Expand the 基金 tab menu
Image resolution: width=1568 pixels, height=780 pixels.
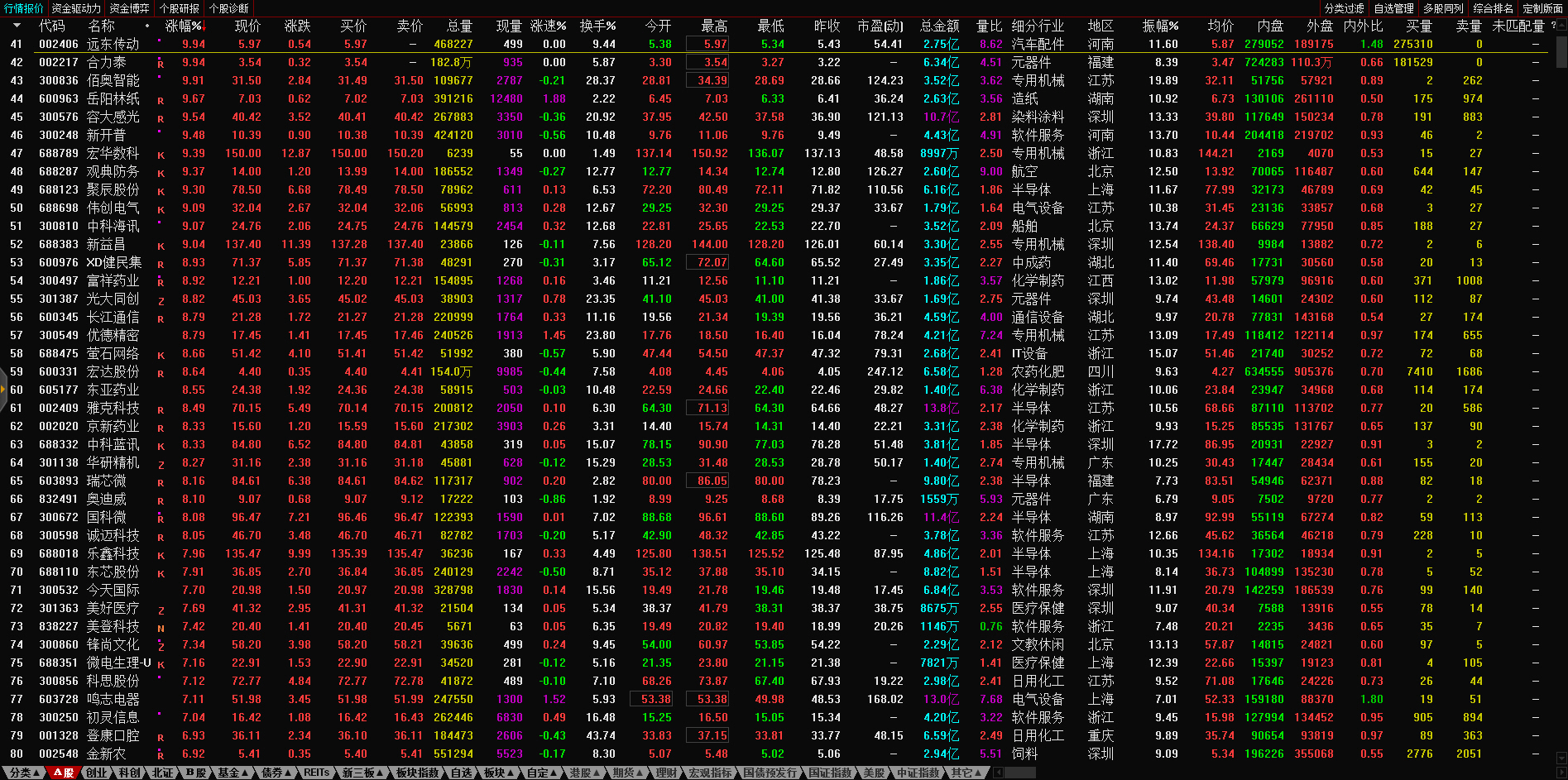[233, 773]
